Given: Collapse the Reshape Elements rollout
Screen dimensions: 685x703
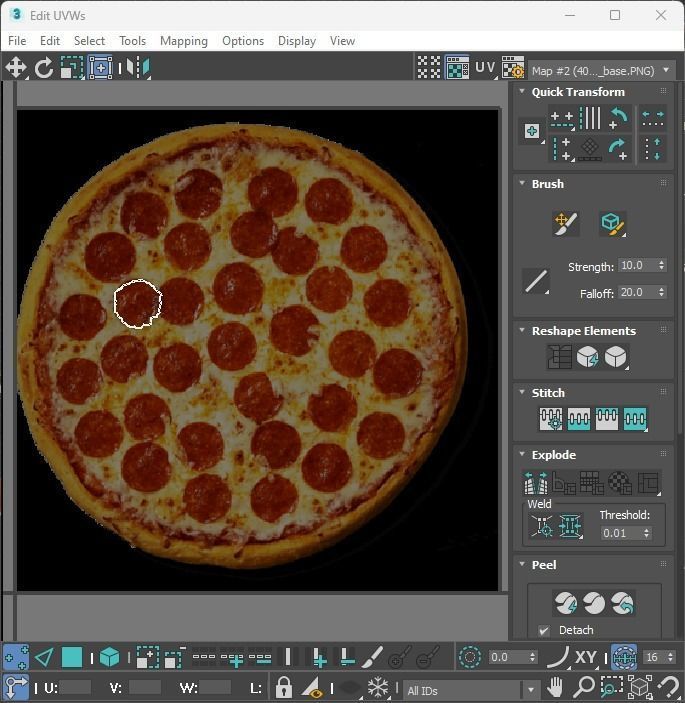Looking at the screenshot, I should coord(522,330).
